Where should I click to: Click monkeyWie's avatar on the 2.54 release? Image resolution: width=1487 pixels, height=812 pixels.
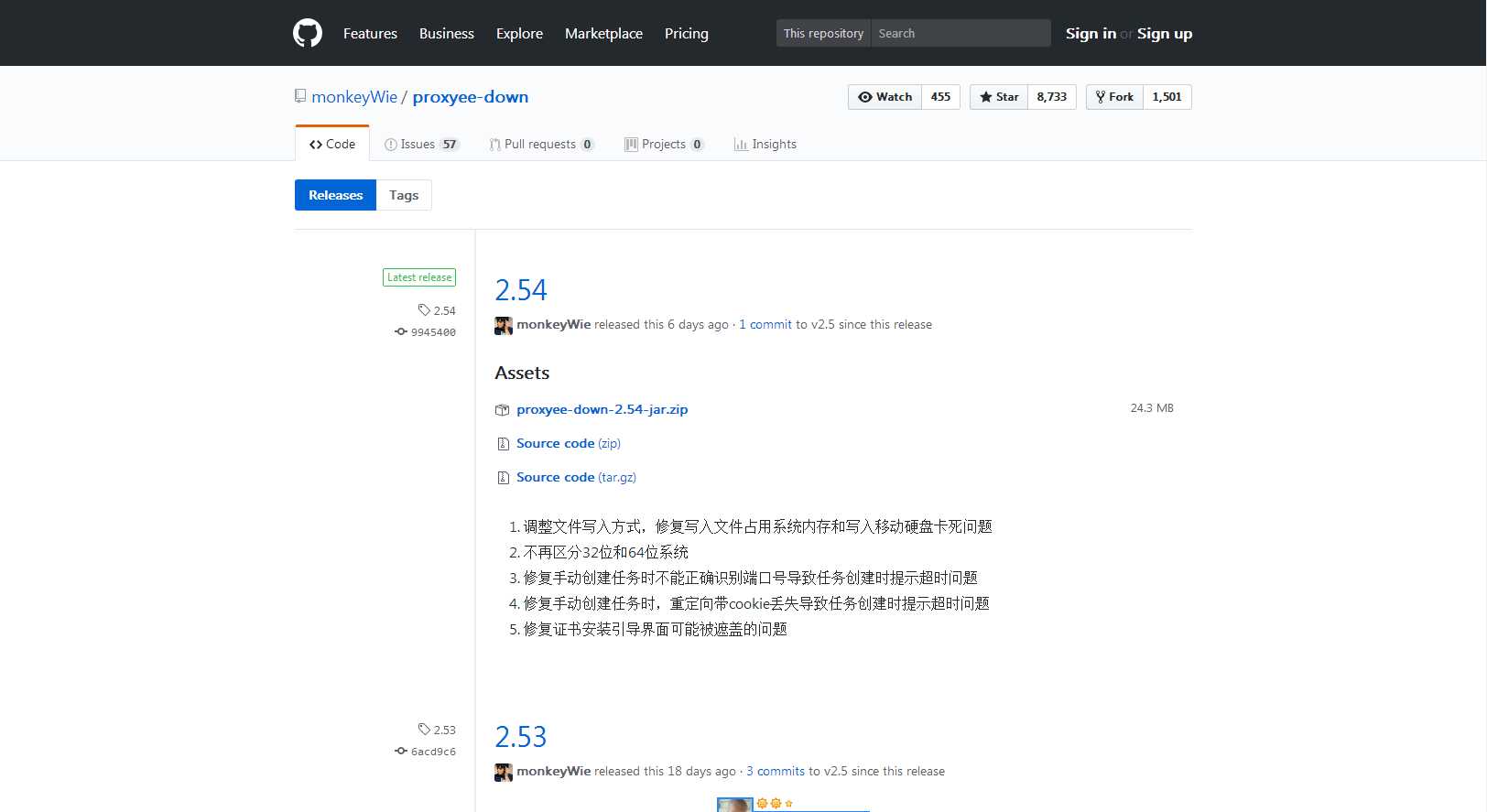[504, 325]
